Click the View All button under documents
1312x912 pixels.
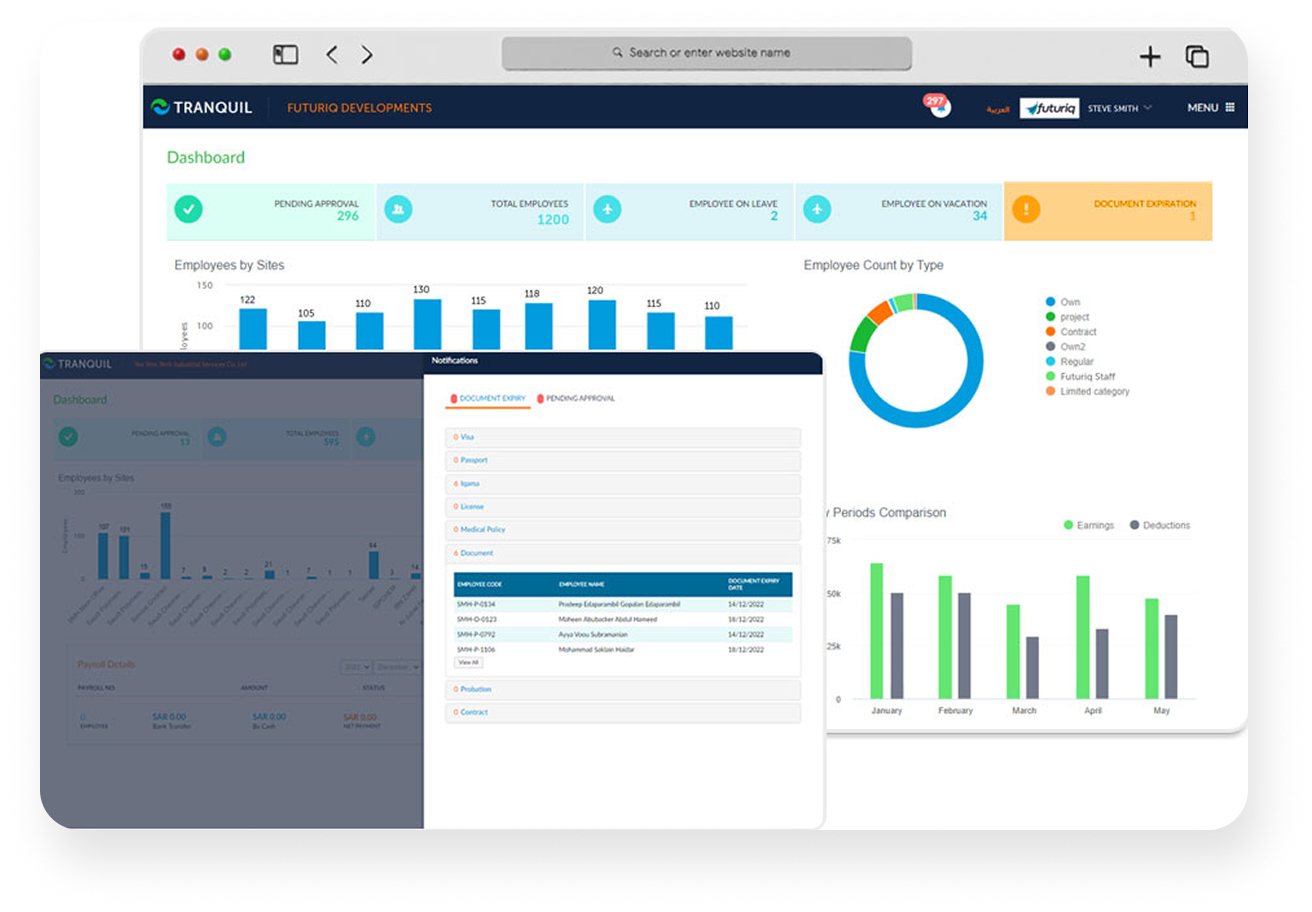tap(468, 662)
